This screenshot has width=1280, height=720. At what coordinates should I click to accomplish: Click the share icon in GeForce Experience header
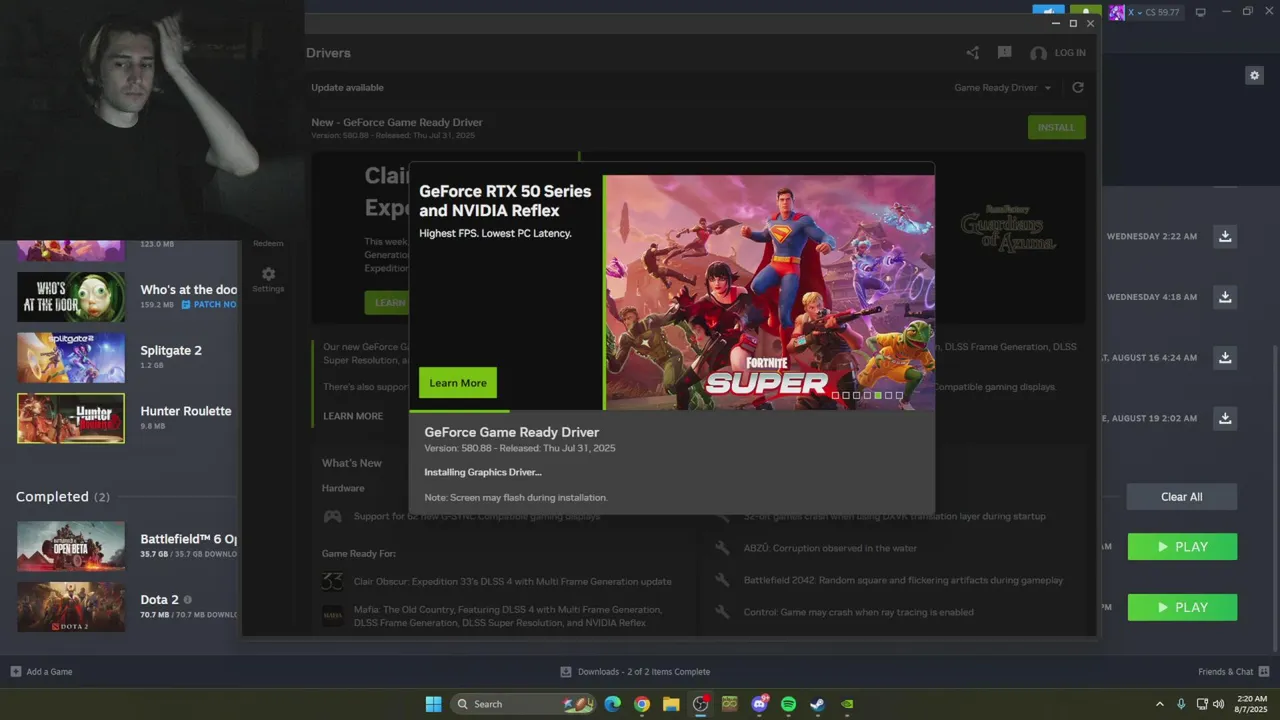point(973,53)
